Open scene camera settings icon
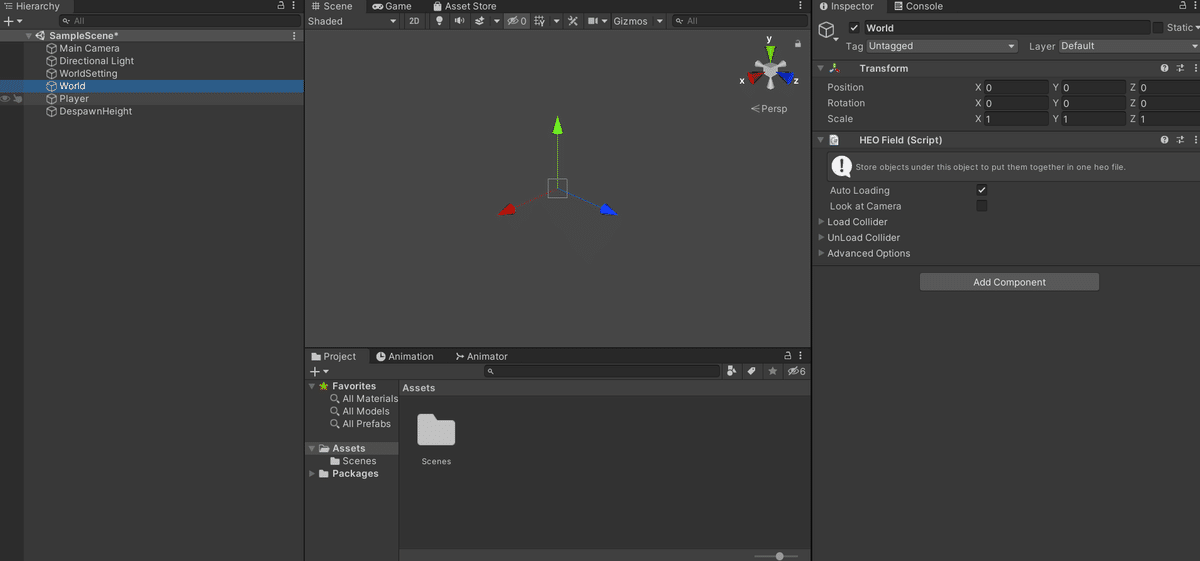Image resolution: width=1200 pixels, height=561 pixels. coord(593,21)
